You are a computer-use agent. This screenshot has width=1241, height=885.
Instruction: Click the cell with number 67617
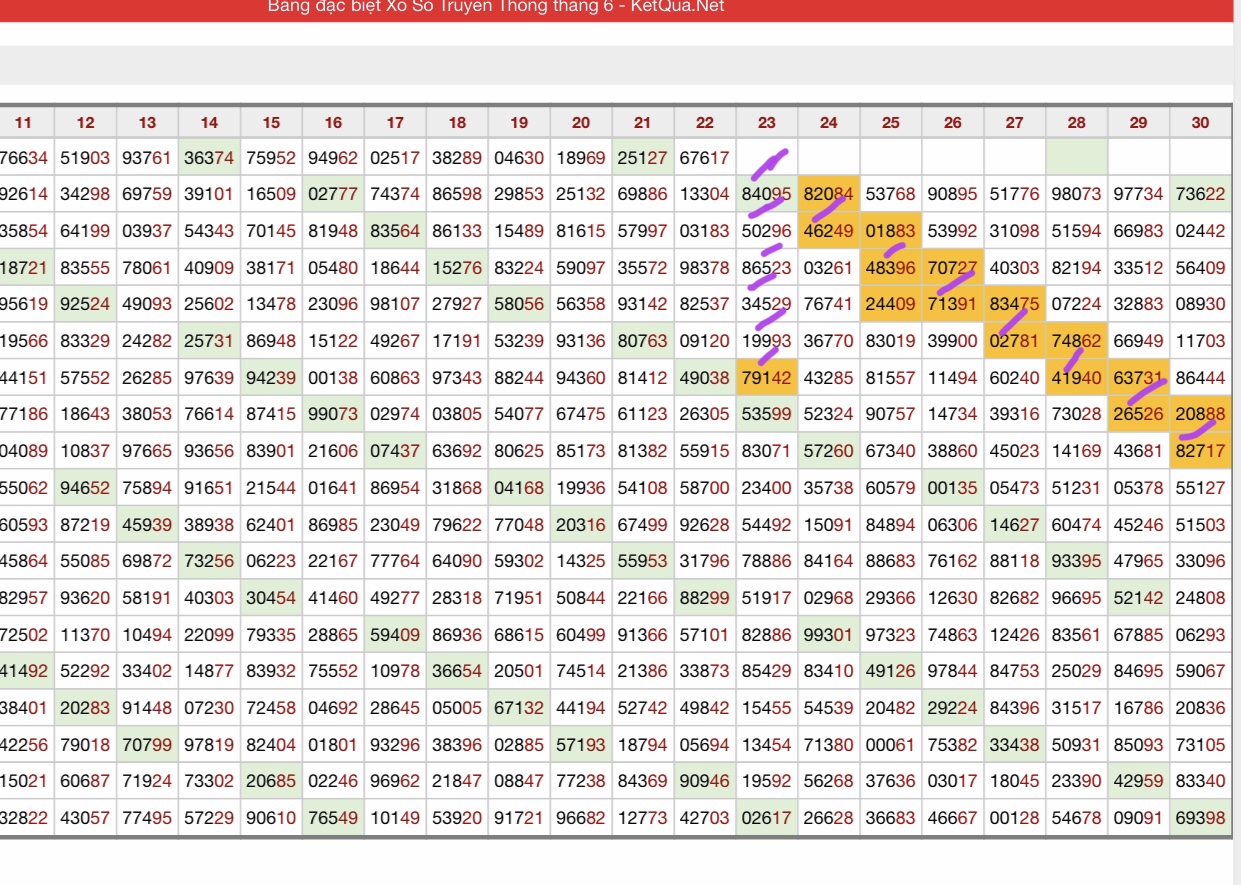704,157
